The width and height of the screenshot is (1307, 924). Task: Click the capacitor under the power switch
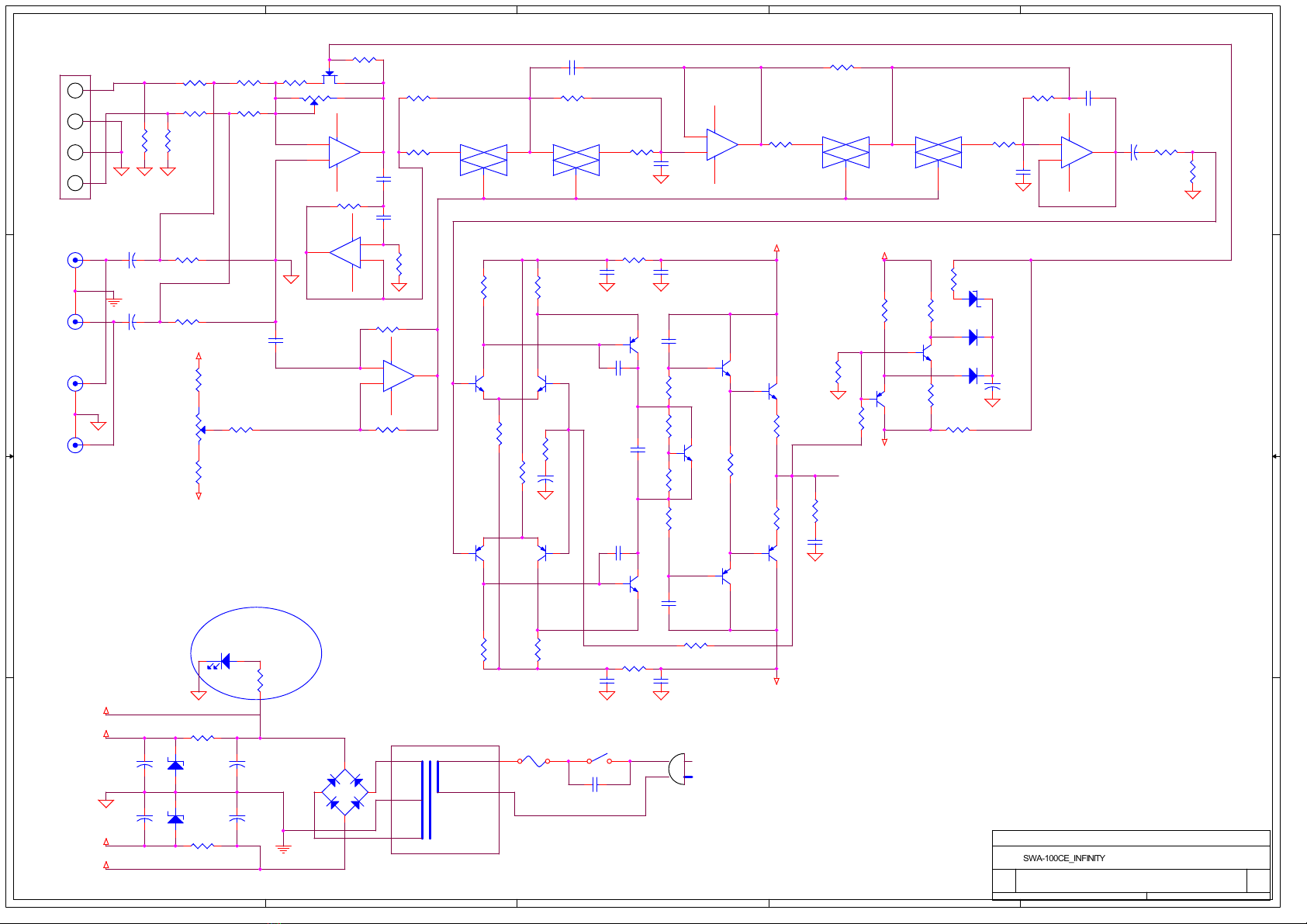tap(595, 784)
